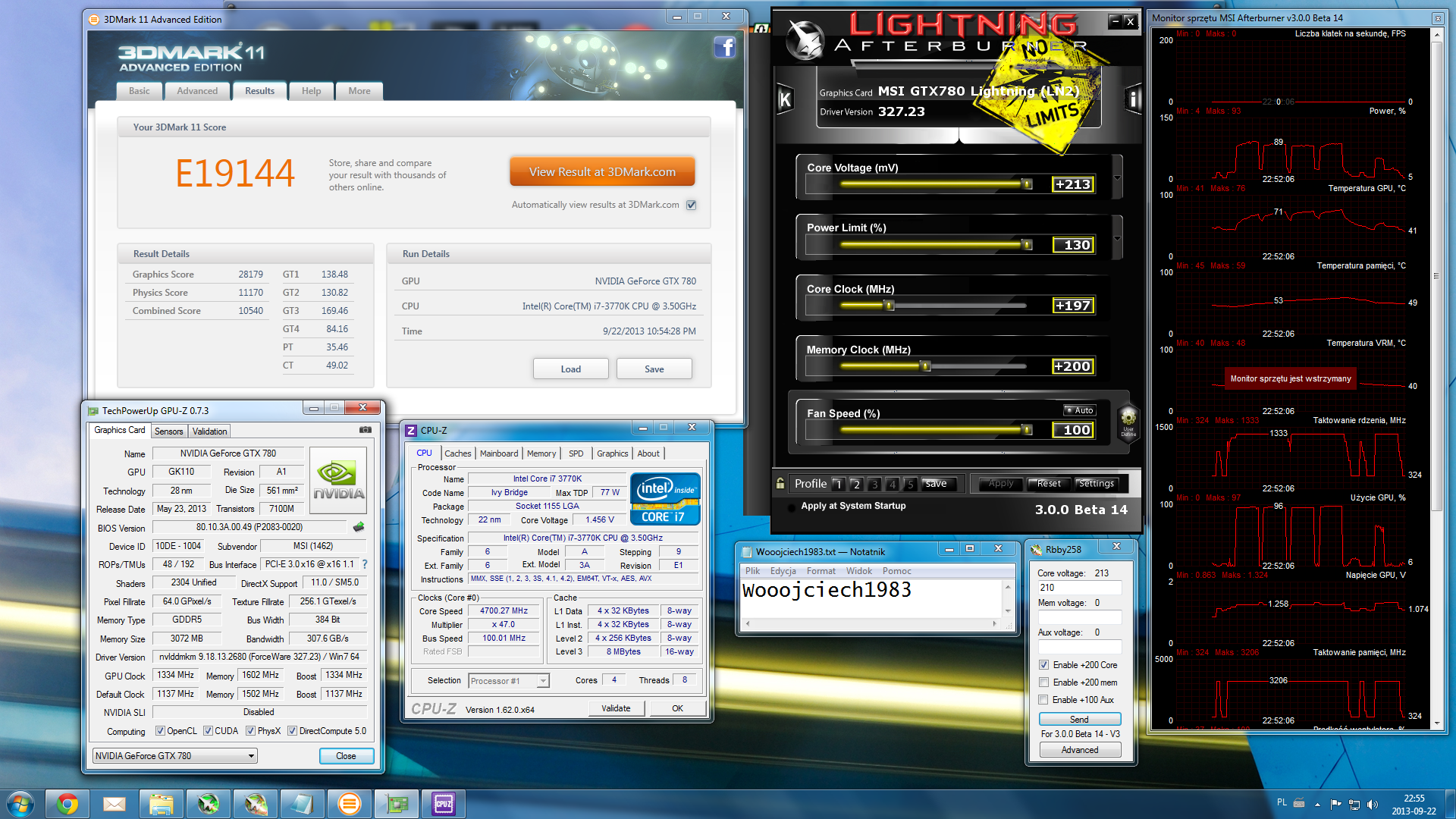The height and width of the screenshot is (819, 1456).
Task: Click the Memory Clock slider handle
Action: point(924,366)
